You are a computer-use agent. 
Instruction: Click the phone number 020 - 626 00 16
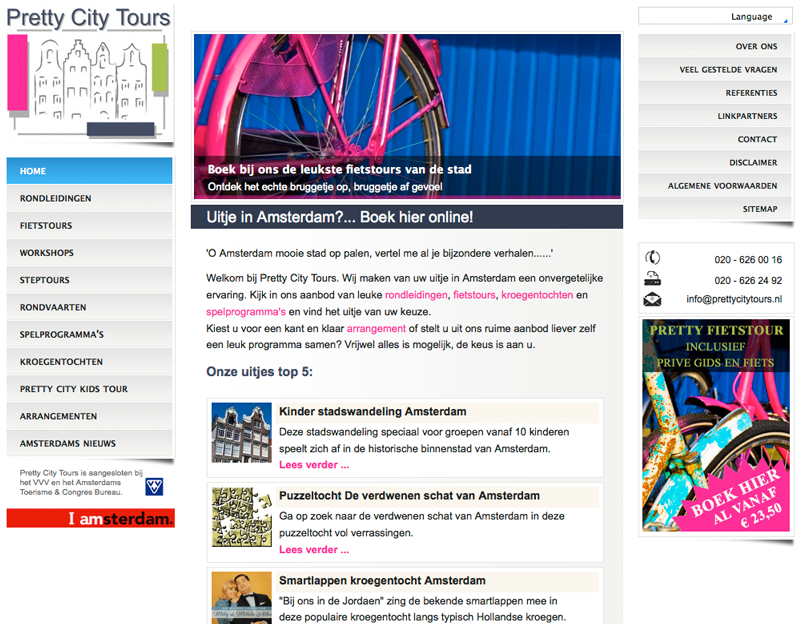pyautogui.click(x=748, y=260)
